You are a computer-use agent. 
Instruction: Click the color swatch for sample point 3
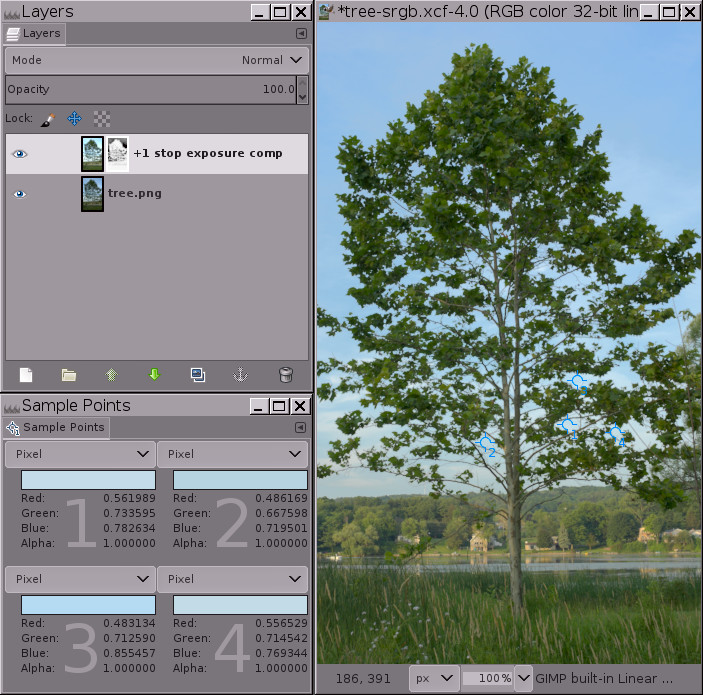[88, 605]
